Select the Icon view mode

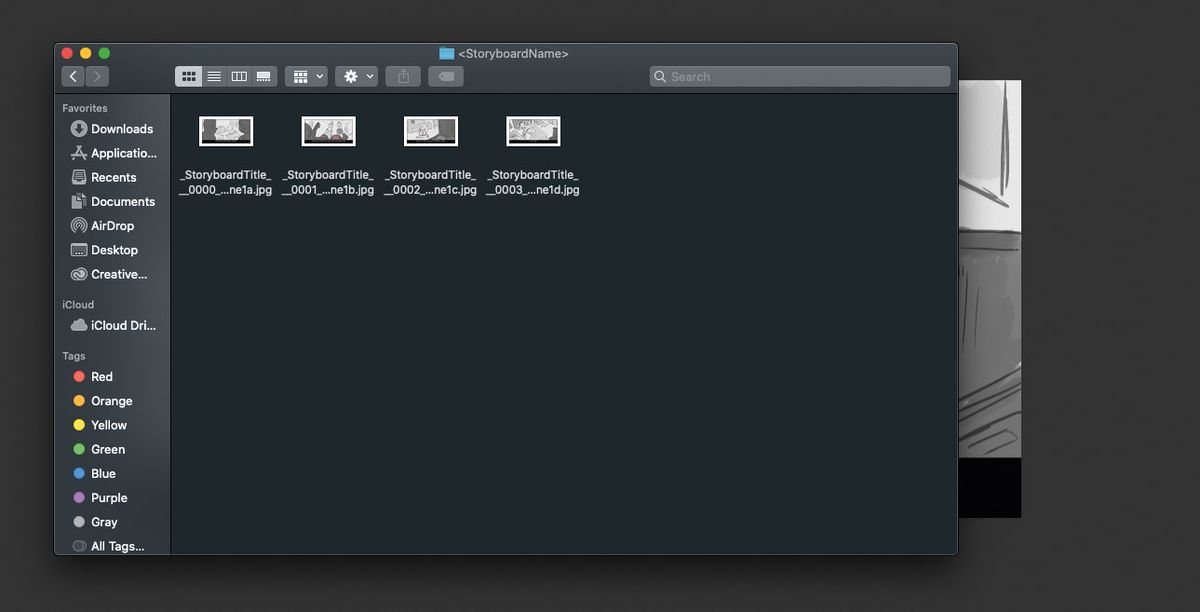188,76
